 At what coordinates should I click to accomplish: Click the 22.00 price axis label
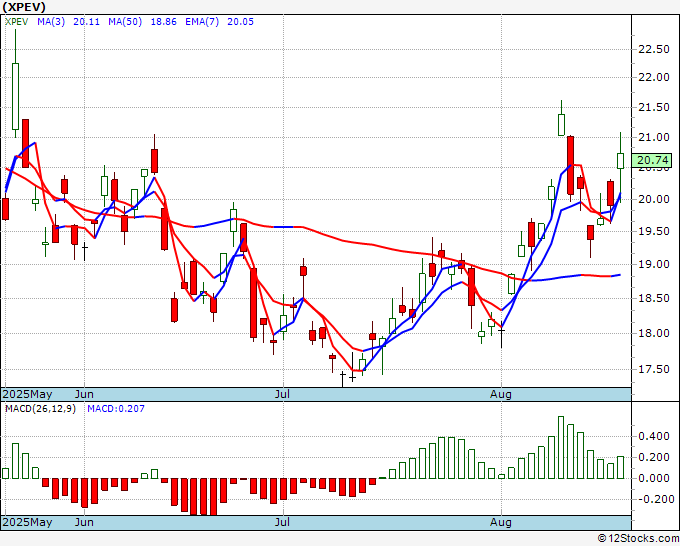click(x=654, y=78)
